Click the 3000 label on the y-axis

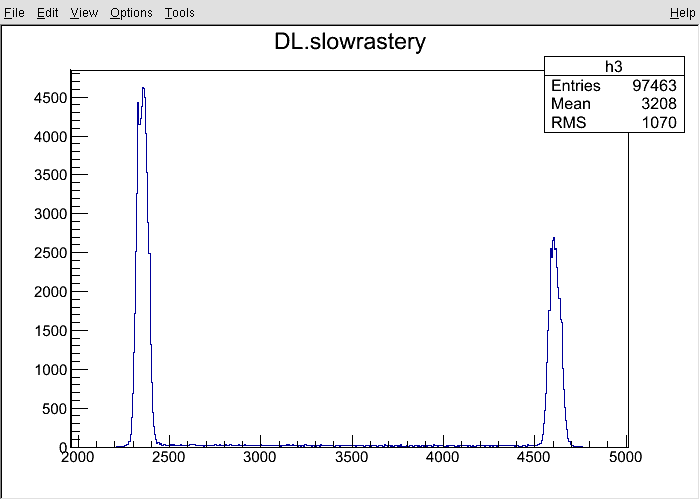(50, 214)
